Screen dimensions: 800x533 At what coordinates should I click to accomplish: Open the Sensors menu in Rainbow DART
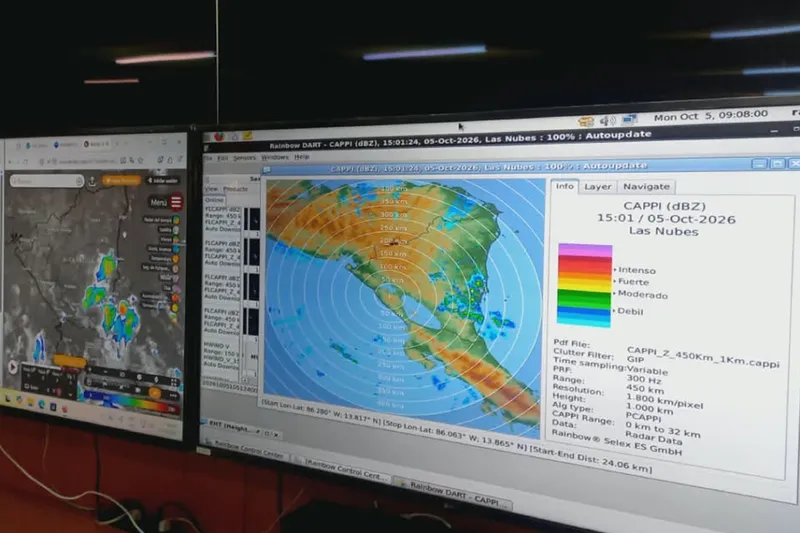click(x=244, y=158)
